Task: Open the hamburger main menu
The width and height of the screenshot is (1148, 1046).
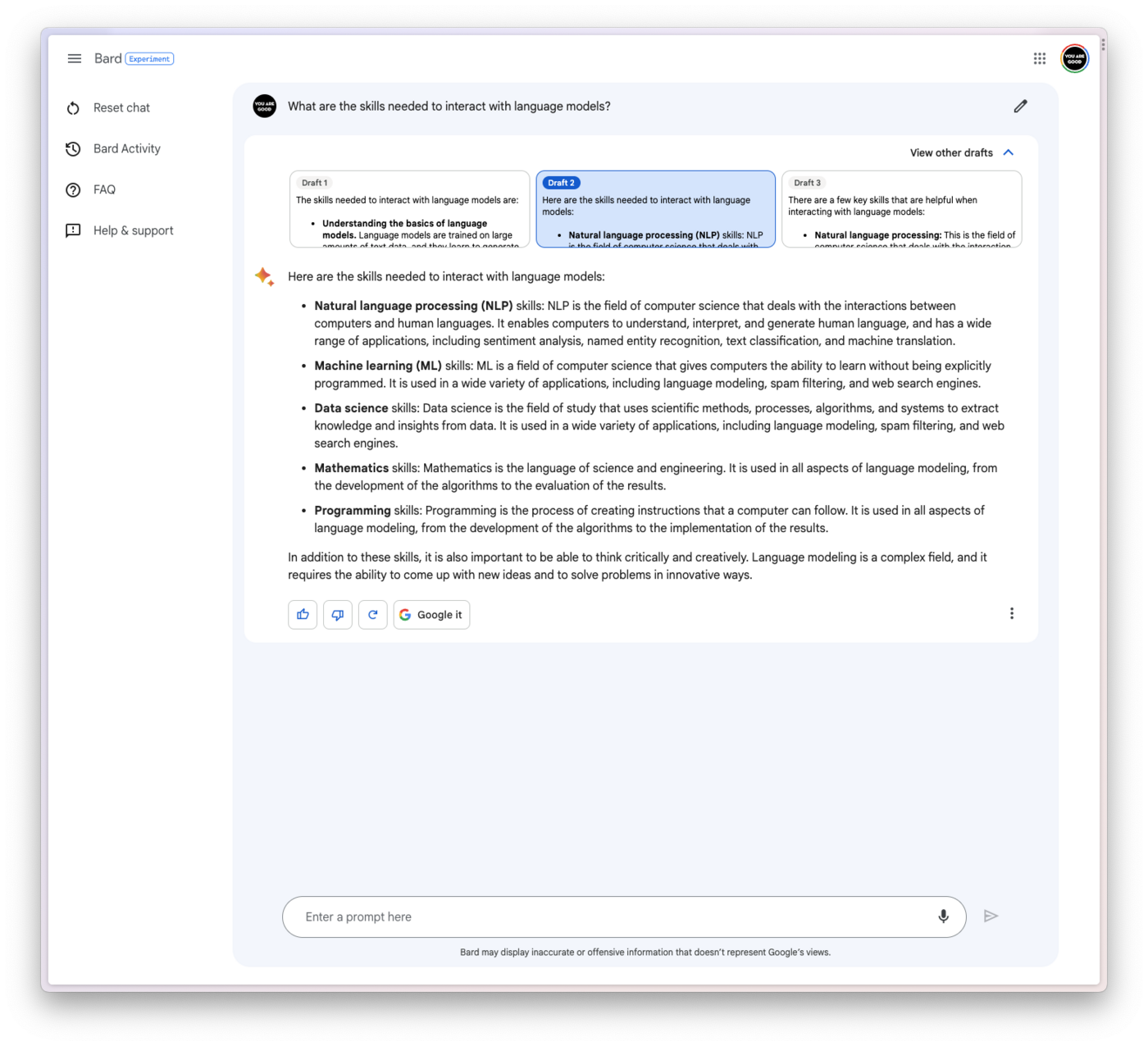Action: click(74, 58)
